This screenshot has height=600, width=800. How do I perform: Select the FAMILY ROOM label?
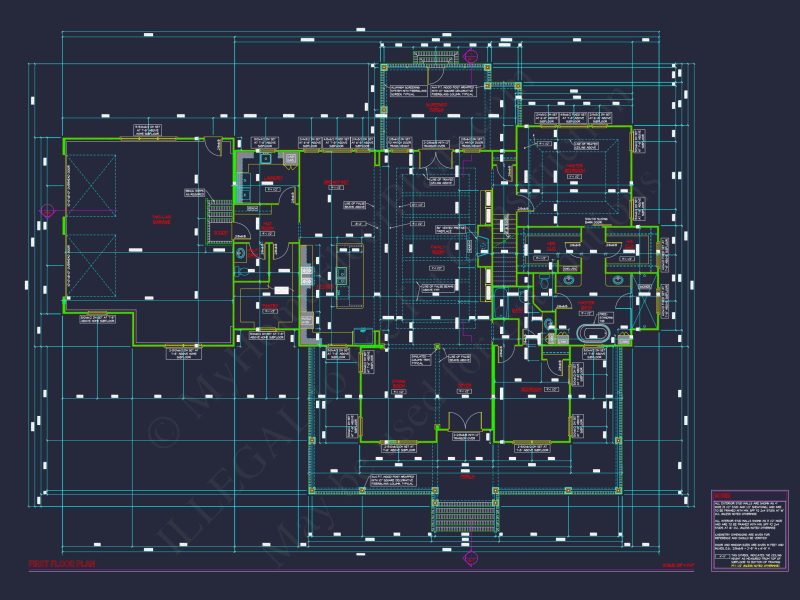(x=438, y=249)
